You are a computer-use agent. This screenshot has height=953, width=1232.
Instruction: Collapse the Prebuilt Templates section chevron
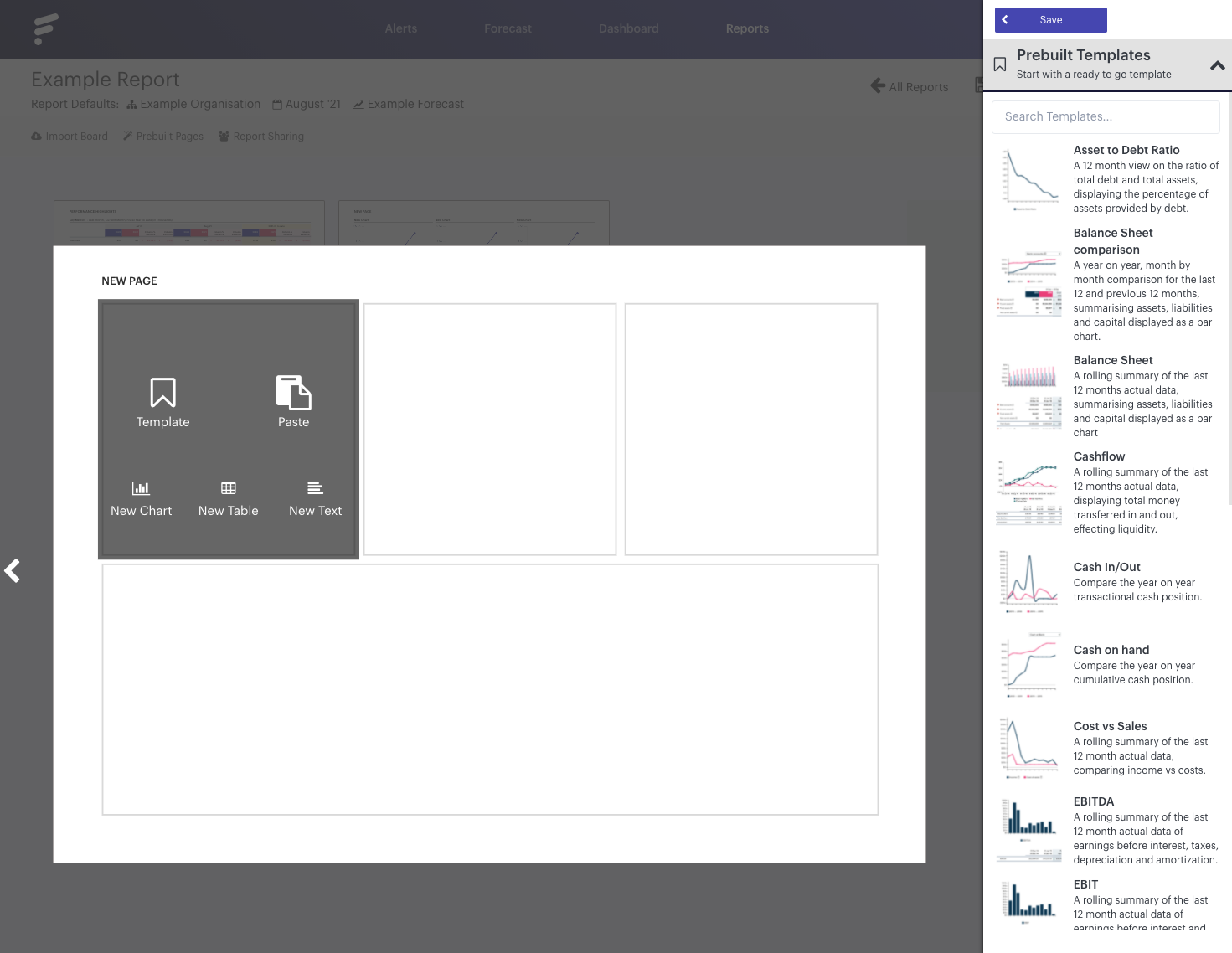click(x=1218, y=65)
